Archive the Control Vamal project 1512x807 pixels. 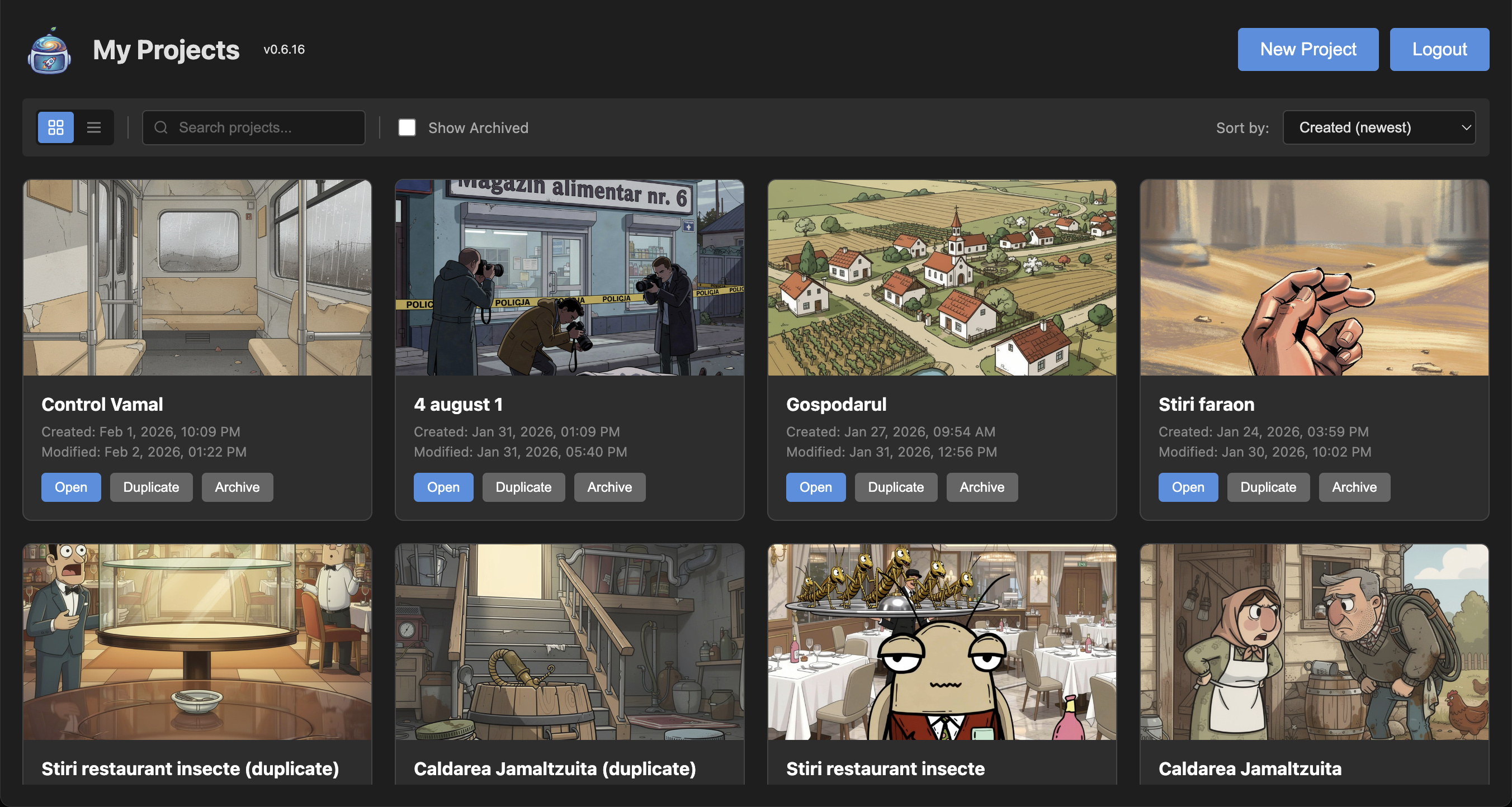click(x=237, y=487)
